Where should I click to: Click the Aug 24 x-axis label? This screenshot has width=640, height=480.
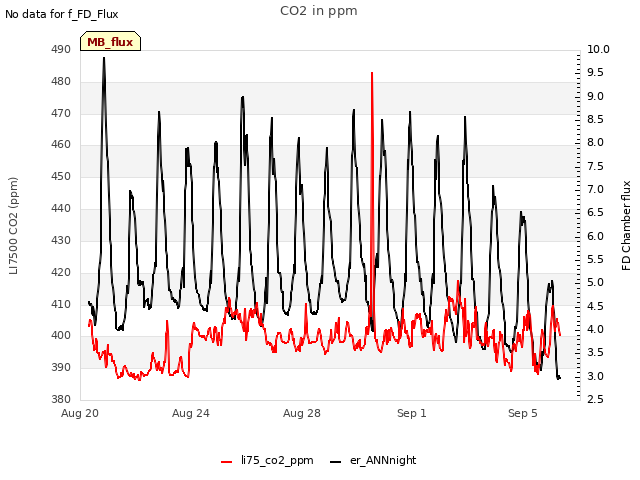(191, 413)
